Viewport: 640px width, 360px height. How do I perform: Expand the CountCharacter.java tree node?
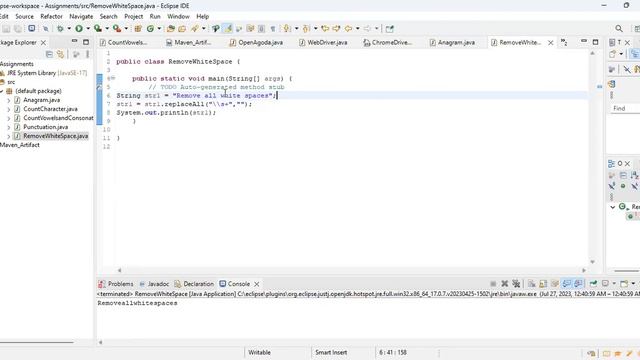pyautogui.click(x=9, y=109)
